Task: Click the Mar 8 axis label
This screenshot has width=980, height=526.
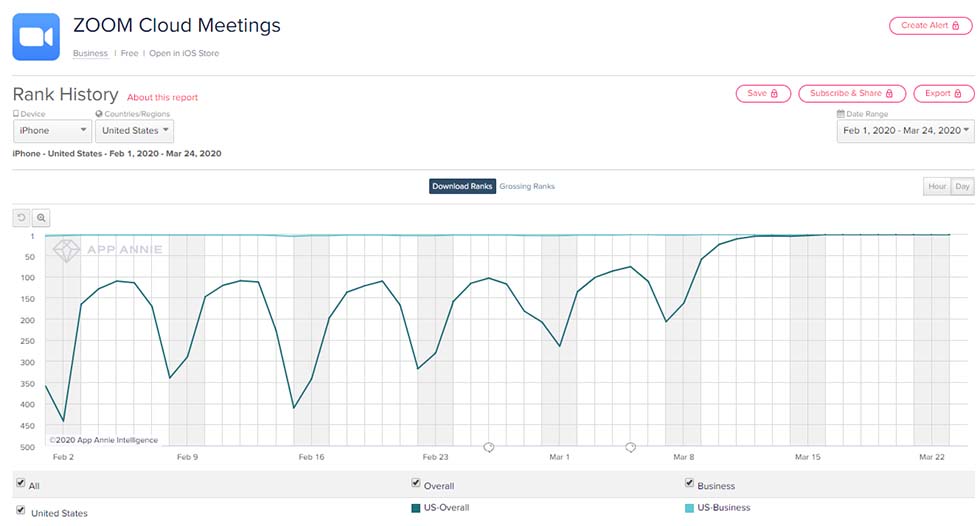Action: pyautogui.click(x=684, y=457)
